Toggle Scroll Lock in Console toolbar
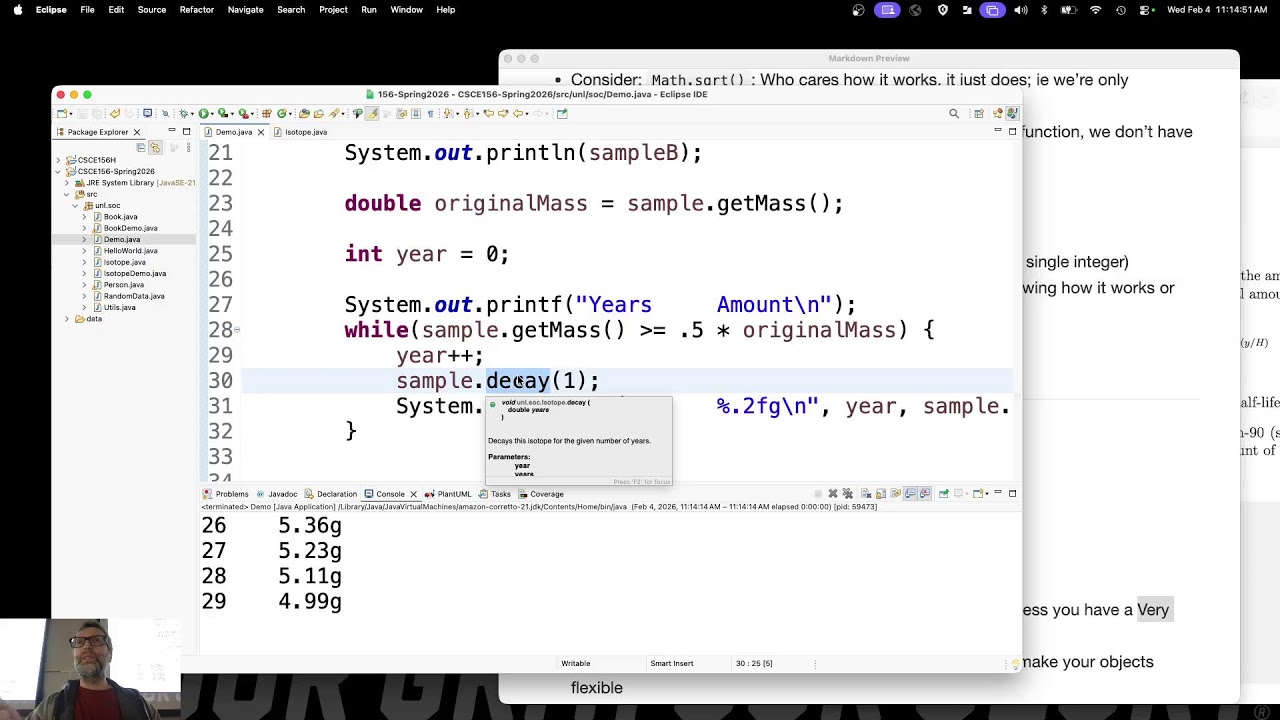 881,493
